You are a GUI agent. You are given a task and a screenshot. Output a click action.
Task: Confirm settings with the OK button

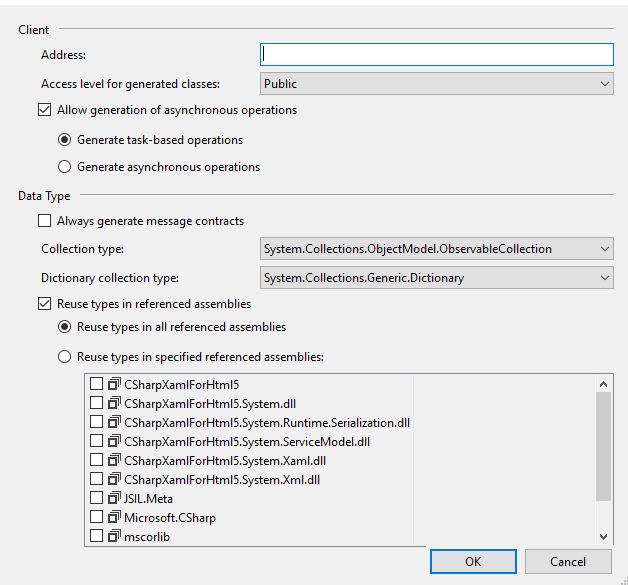[x=473, y=561]
